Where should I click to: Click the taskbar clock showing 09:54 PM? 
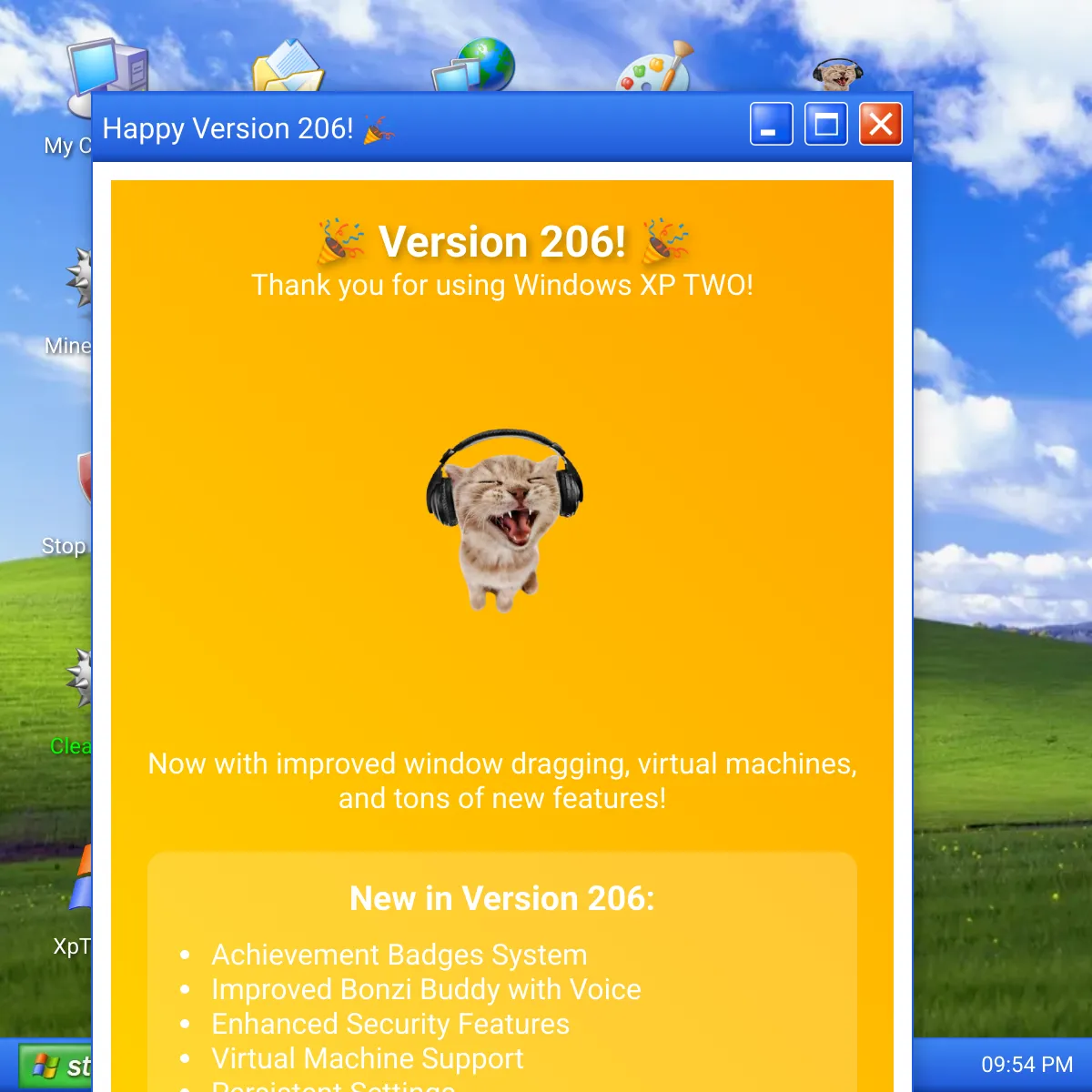click(1026, 1065)
